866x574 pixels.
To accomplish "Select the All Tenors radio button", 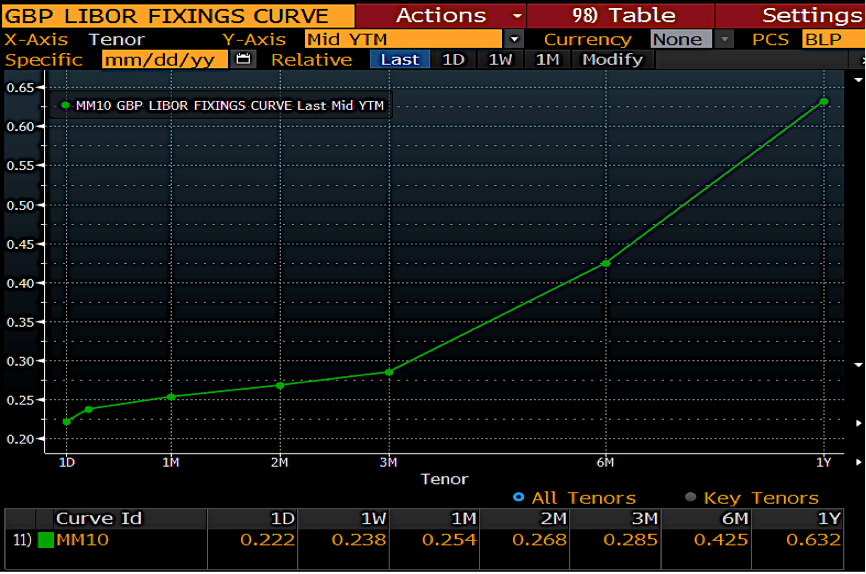I will [x=518, y=497].
